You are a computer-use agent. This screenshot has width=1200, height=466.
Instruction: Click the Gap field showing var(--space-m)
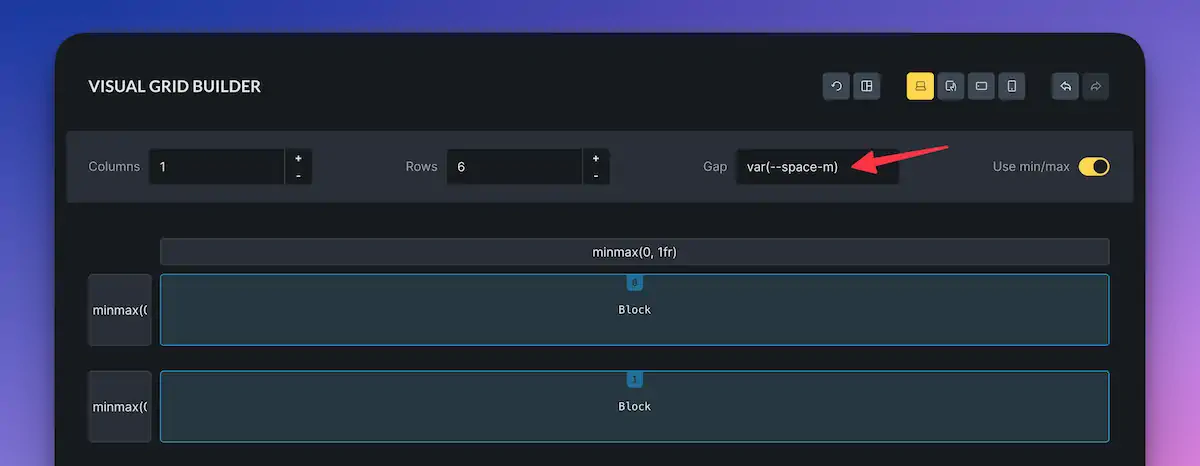[x=818, y=167]
